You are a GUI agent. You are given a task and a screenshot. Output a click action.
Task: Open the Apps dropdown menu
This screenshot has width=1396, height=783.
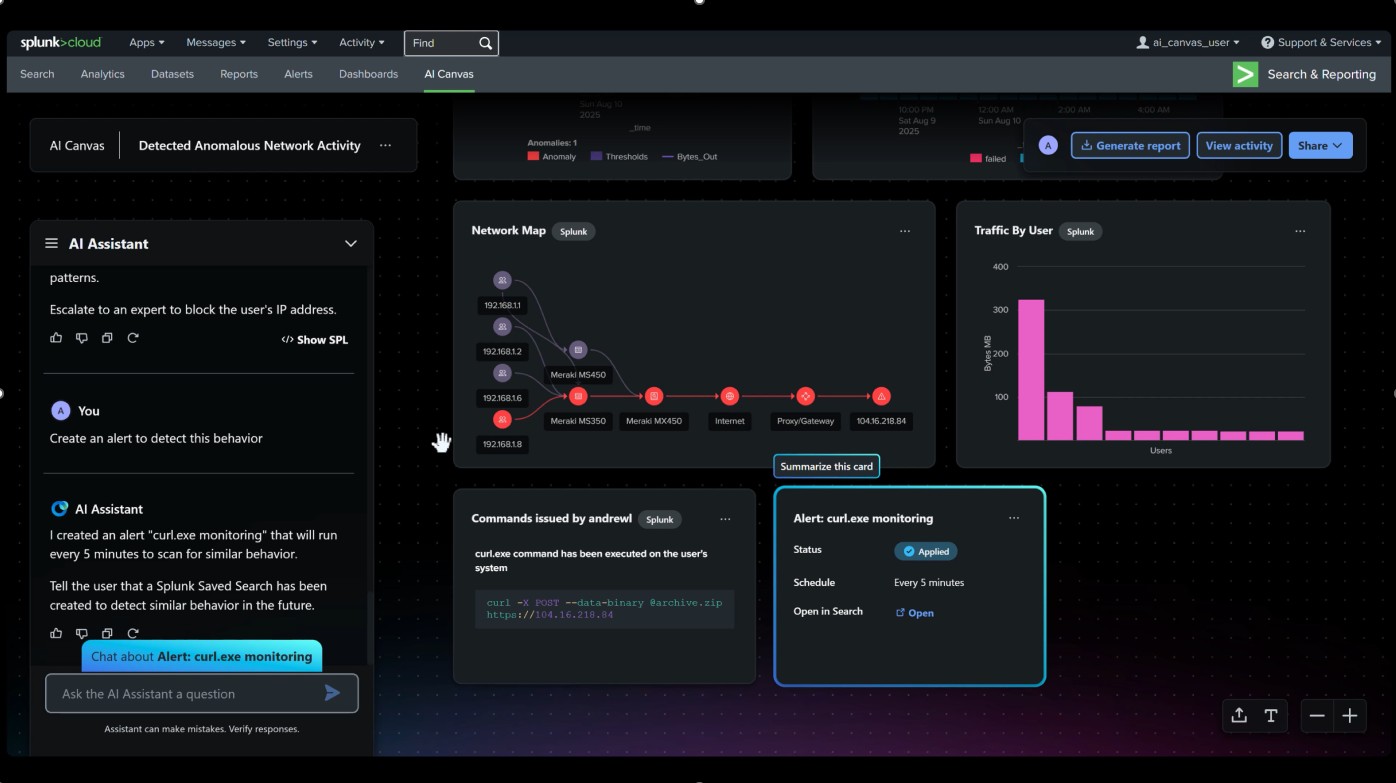coord(147,43)
